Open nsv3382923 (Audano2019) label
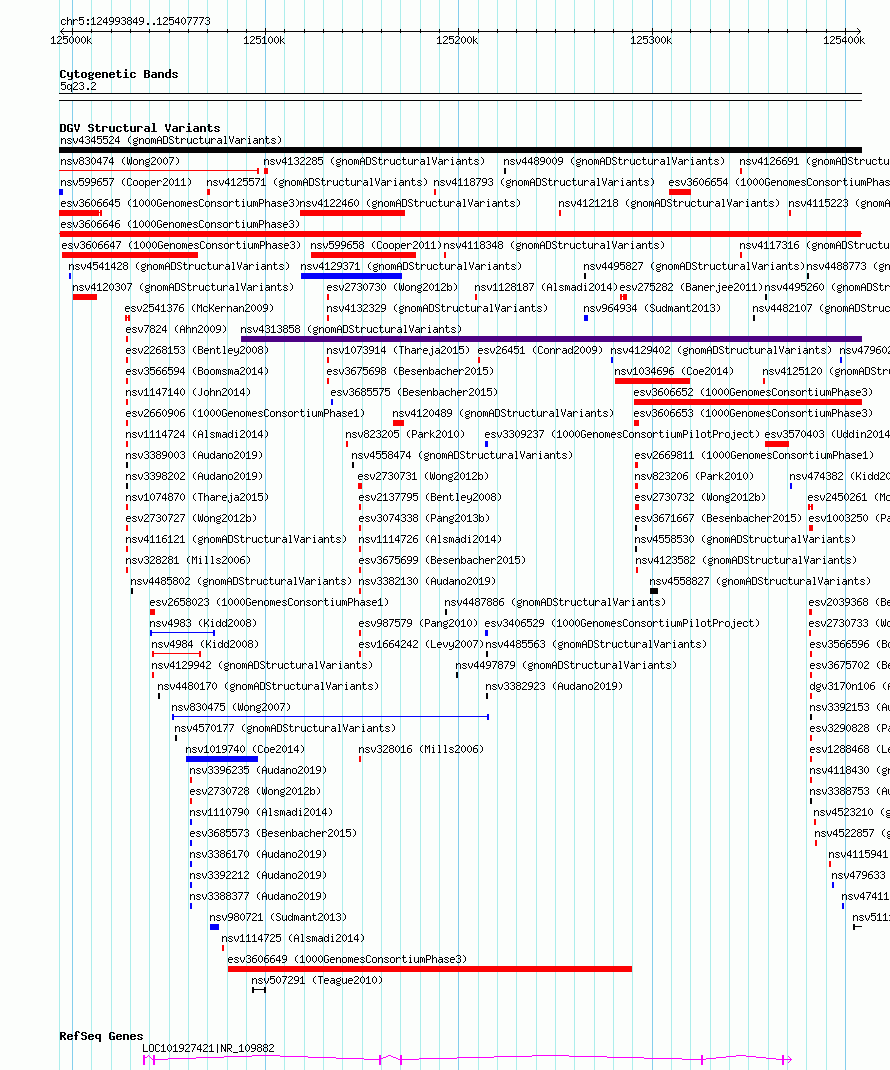Viewport: 890px width, 1070px height. click(554, 686)
